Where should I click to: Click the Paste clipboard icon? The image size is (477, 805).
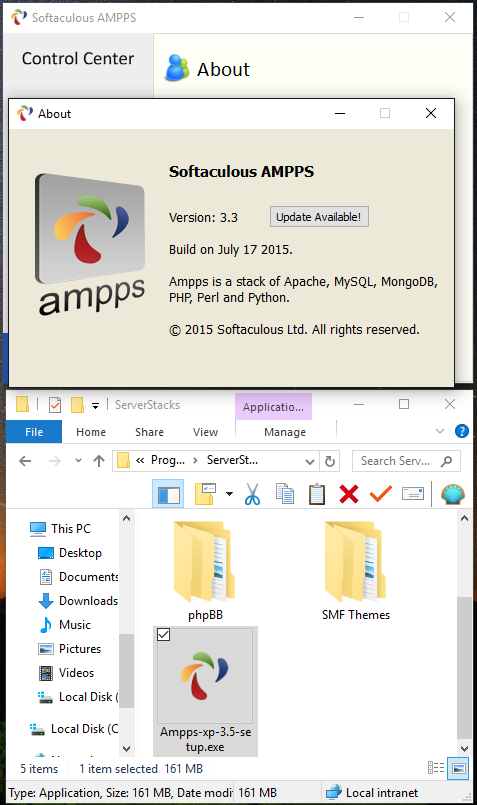pos(317,494)
